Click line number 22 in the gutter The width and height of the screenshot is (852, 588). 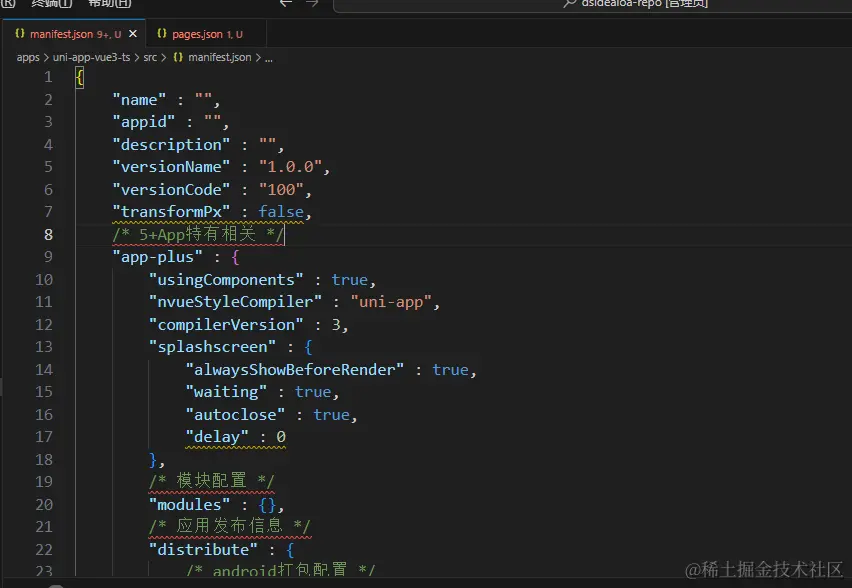pyautogui.click(x=44, y=549)
